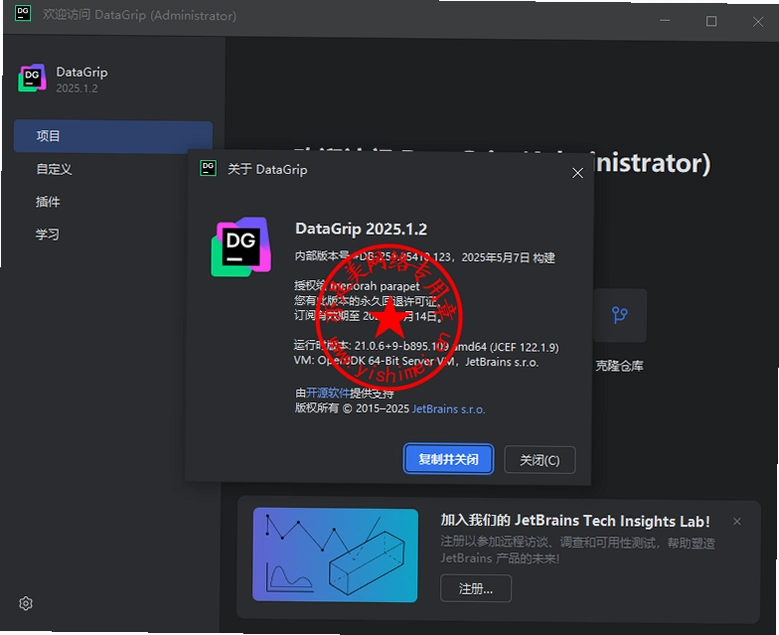This screenshot has width=779, height=635.
Task: Click the DG icon in About dialog title
Action: tap(208, 168)
